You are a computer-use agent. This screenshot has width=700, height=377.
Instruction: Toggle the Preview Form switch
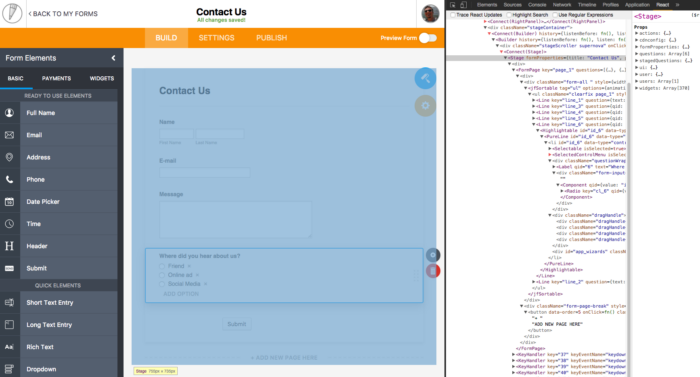pos(428,38)
